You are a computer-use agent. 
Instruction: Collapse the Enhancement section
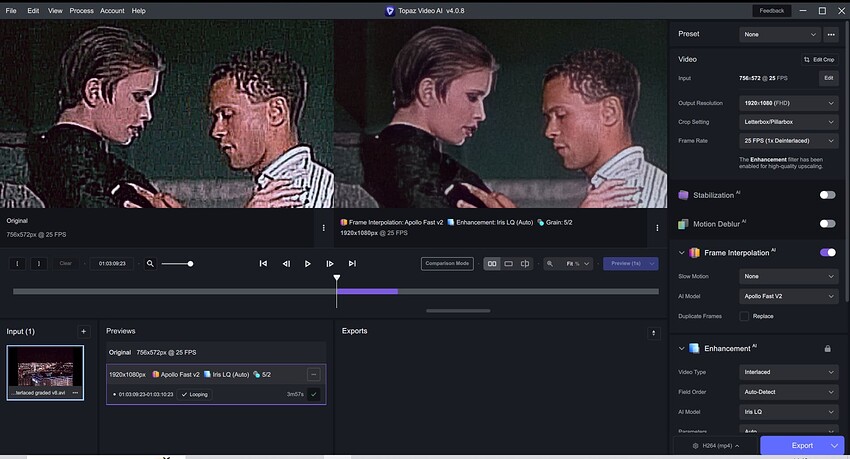coord(681,348)
